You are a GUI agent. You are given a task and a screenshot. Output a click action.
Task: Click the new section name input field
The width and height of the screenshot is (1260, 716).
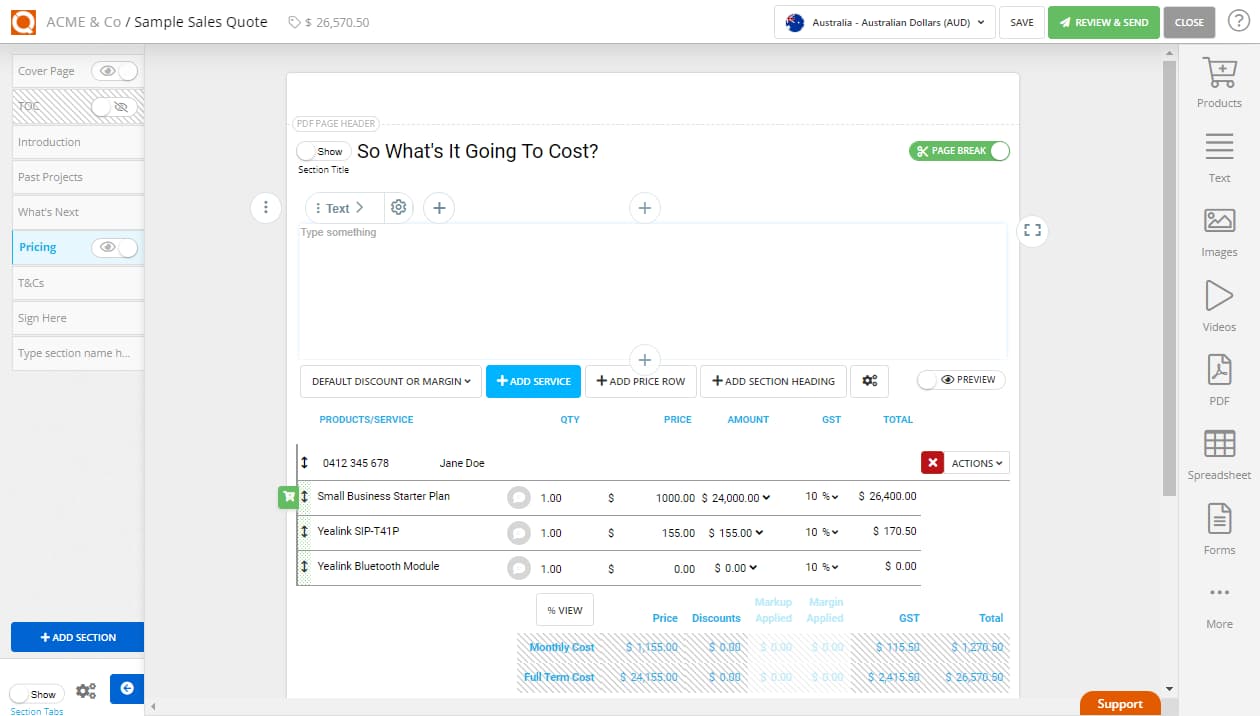pos(78,353)
